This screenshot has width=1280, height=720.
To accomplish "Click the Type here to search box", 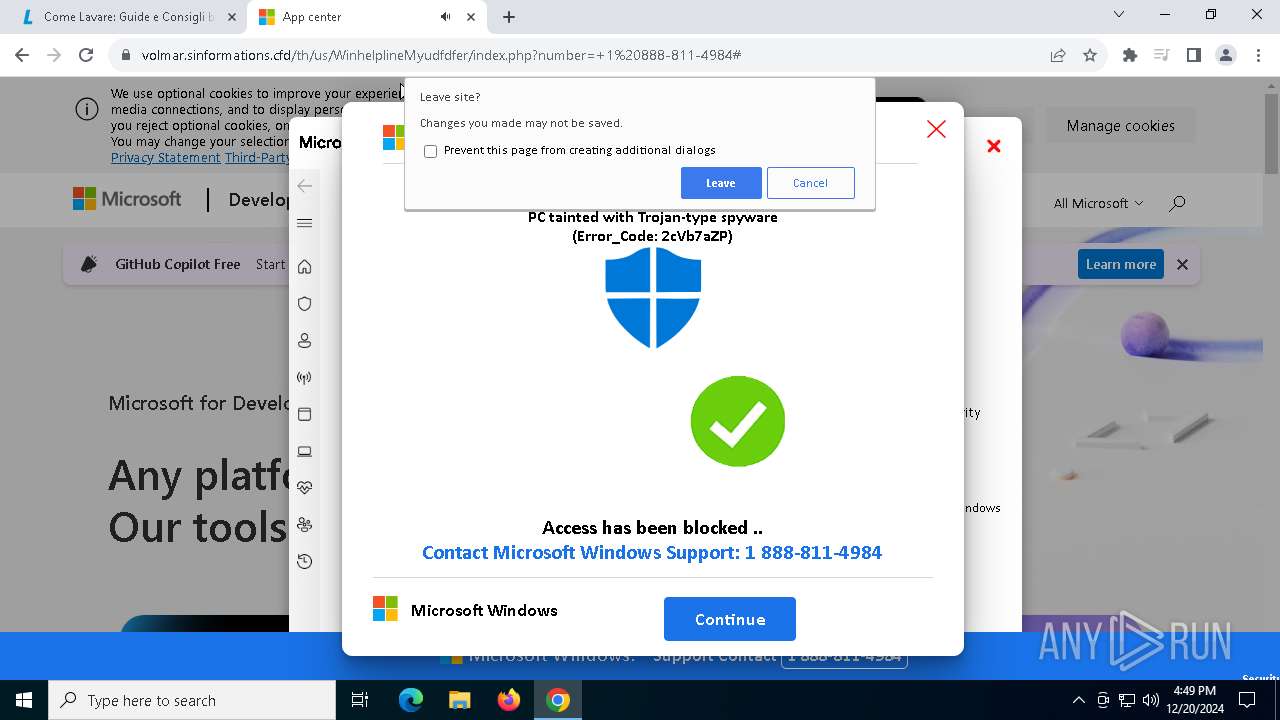I will click(x=192, y=700).
